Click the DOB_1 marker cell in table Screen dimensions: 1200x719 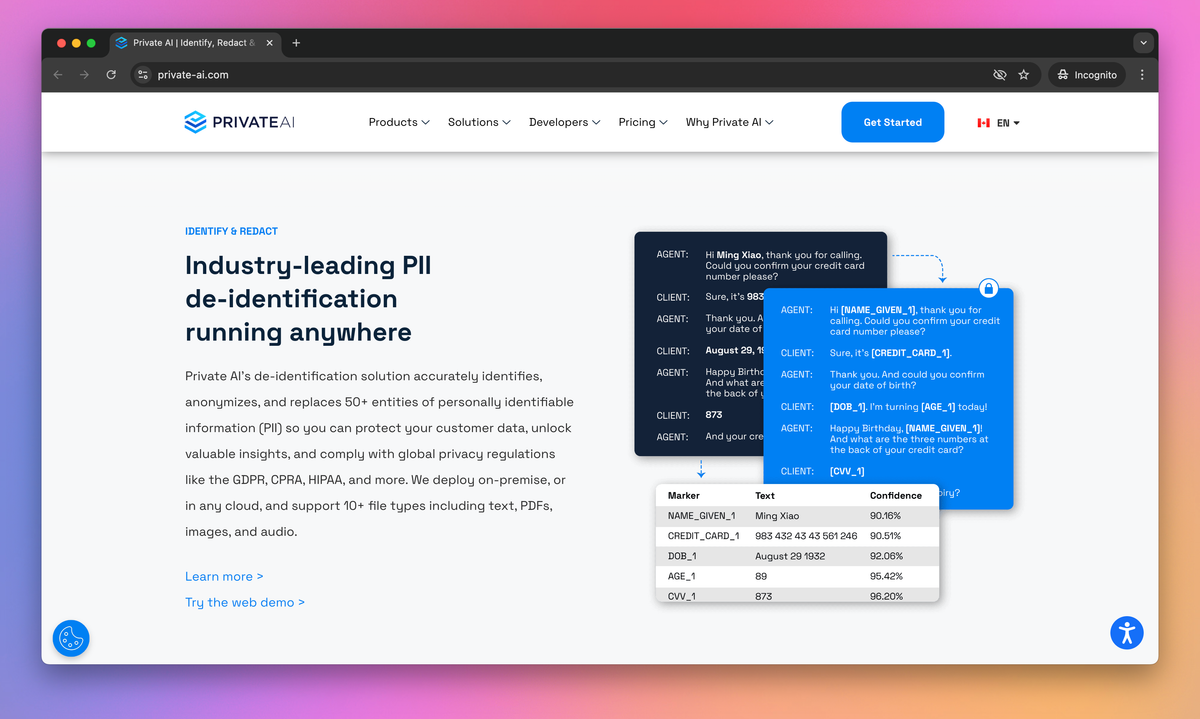[x=682, y=556]
